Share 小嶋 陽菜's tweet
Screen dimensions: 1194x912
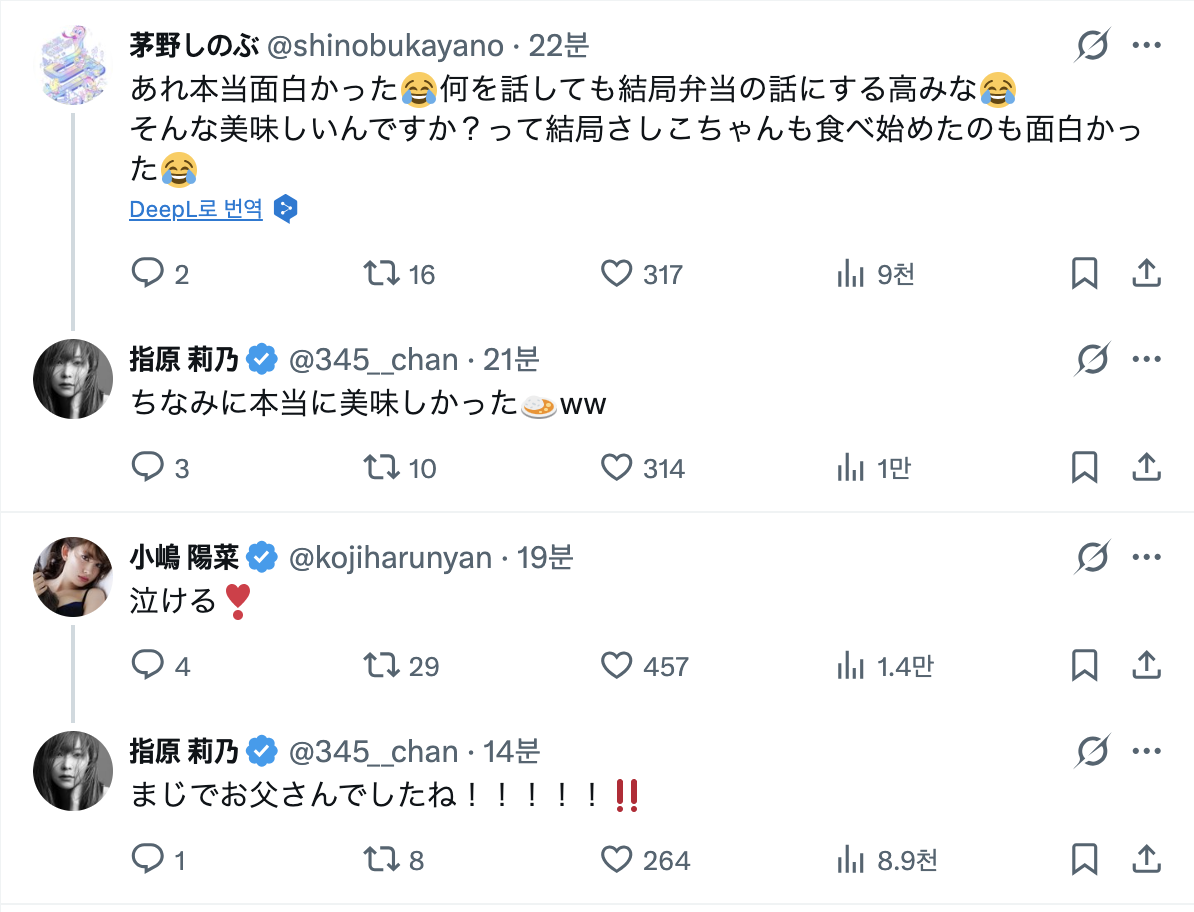pyautogui.click(x=1145, y=665)
